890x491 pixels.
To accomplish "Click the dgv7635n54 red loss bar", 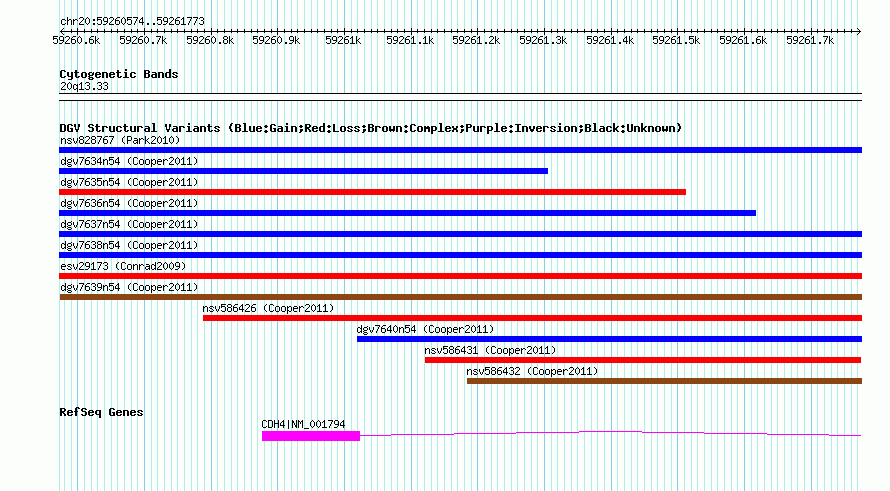I will [x=372, y=192].
